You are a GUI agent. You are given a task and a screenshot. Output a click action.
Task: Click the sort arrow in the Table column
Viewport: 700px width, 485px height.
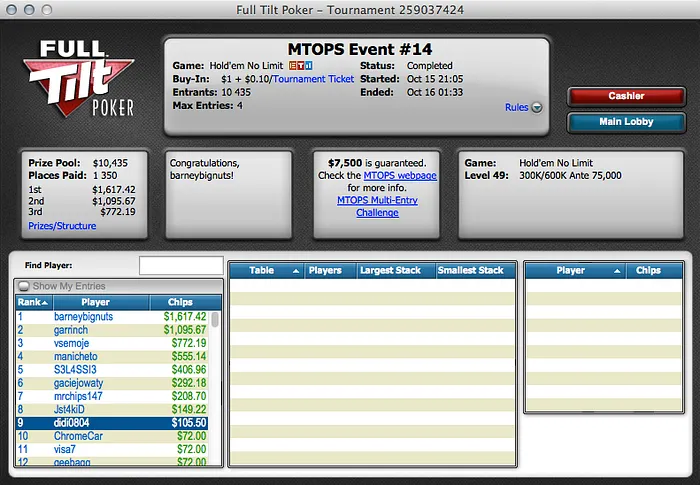coord(295,271)
